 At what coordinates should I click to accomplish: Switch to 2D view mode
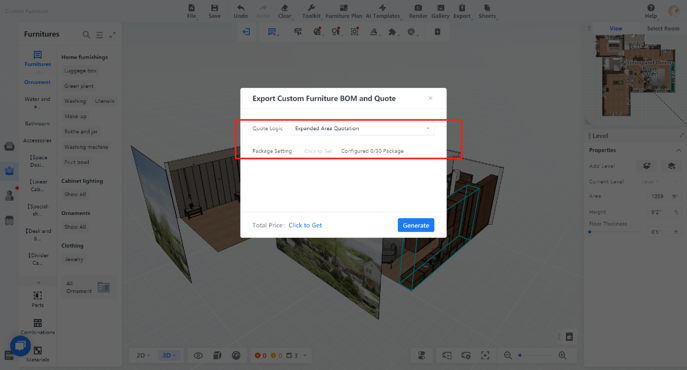tap(143, 356)
